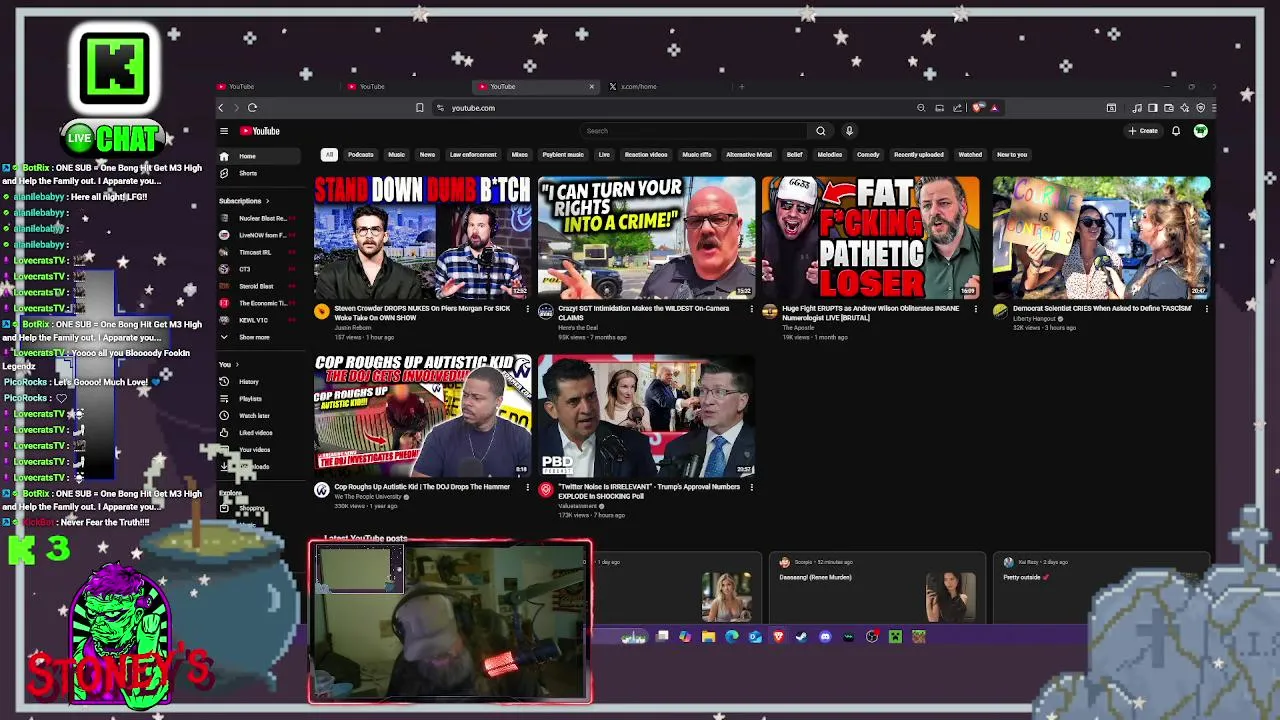Click the Create button
This screenshot has width=1280, height=720.
point(1143,131)
